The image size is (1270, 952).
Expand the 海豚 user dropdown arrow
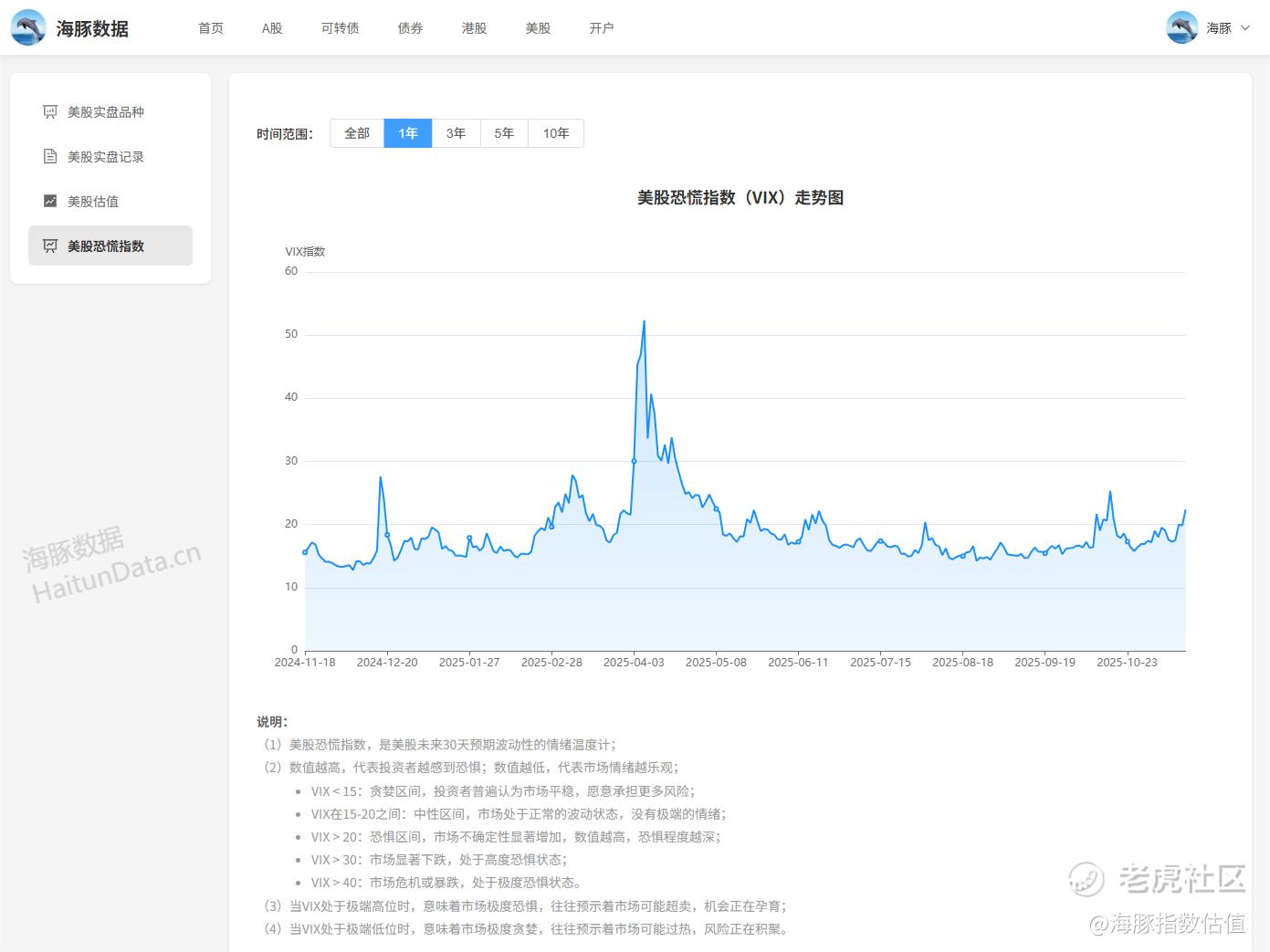[1244, 28]
